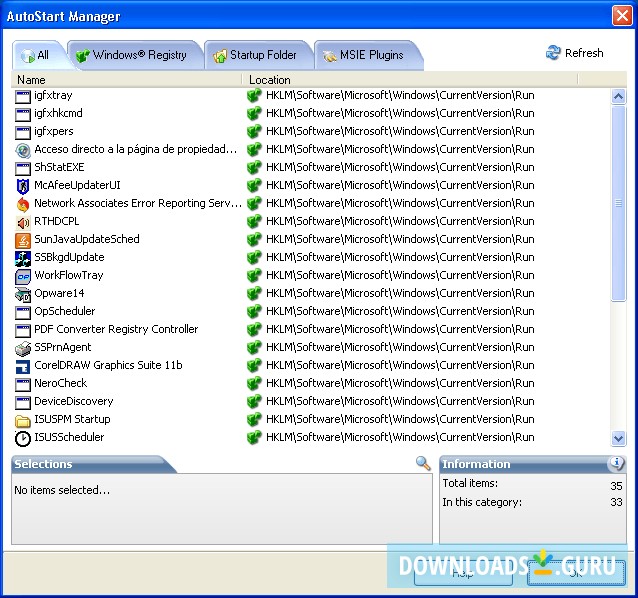
Task: Select the RTHDCPL entry name
Action: point(57,221)
